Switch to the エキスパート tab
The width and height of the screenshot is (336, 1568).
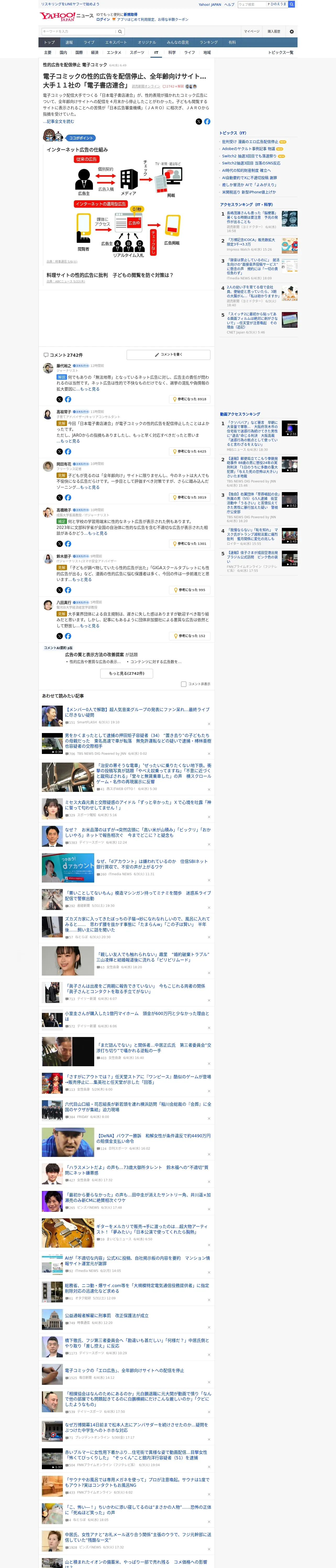click(116, 42)
